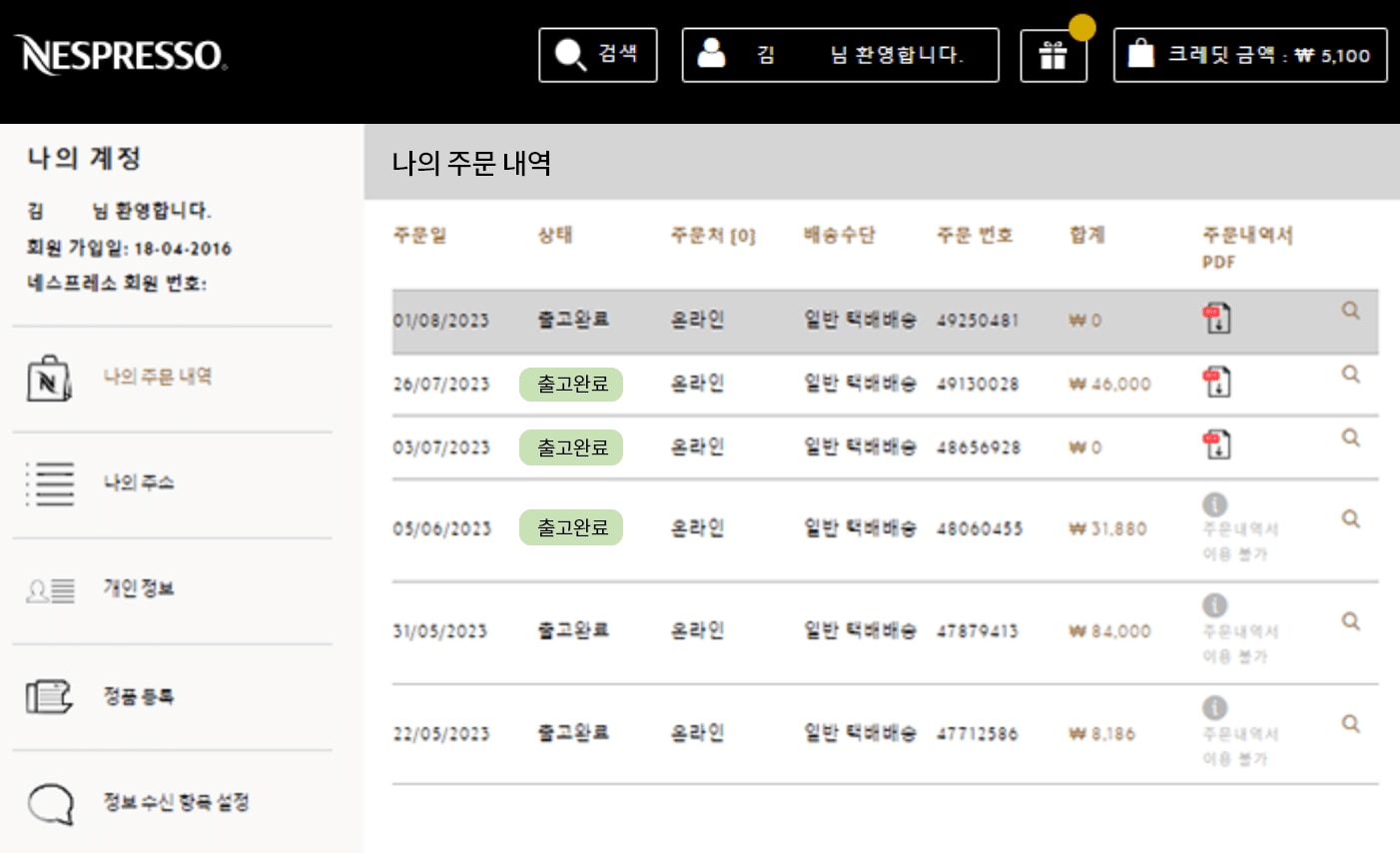Open the 크레딧 금액 shopping bag button

click(1249, 55)
